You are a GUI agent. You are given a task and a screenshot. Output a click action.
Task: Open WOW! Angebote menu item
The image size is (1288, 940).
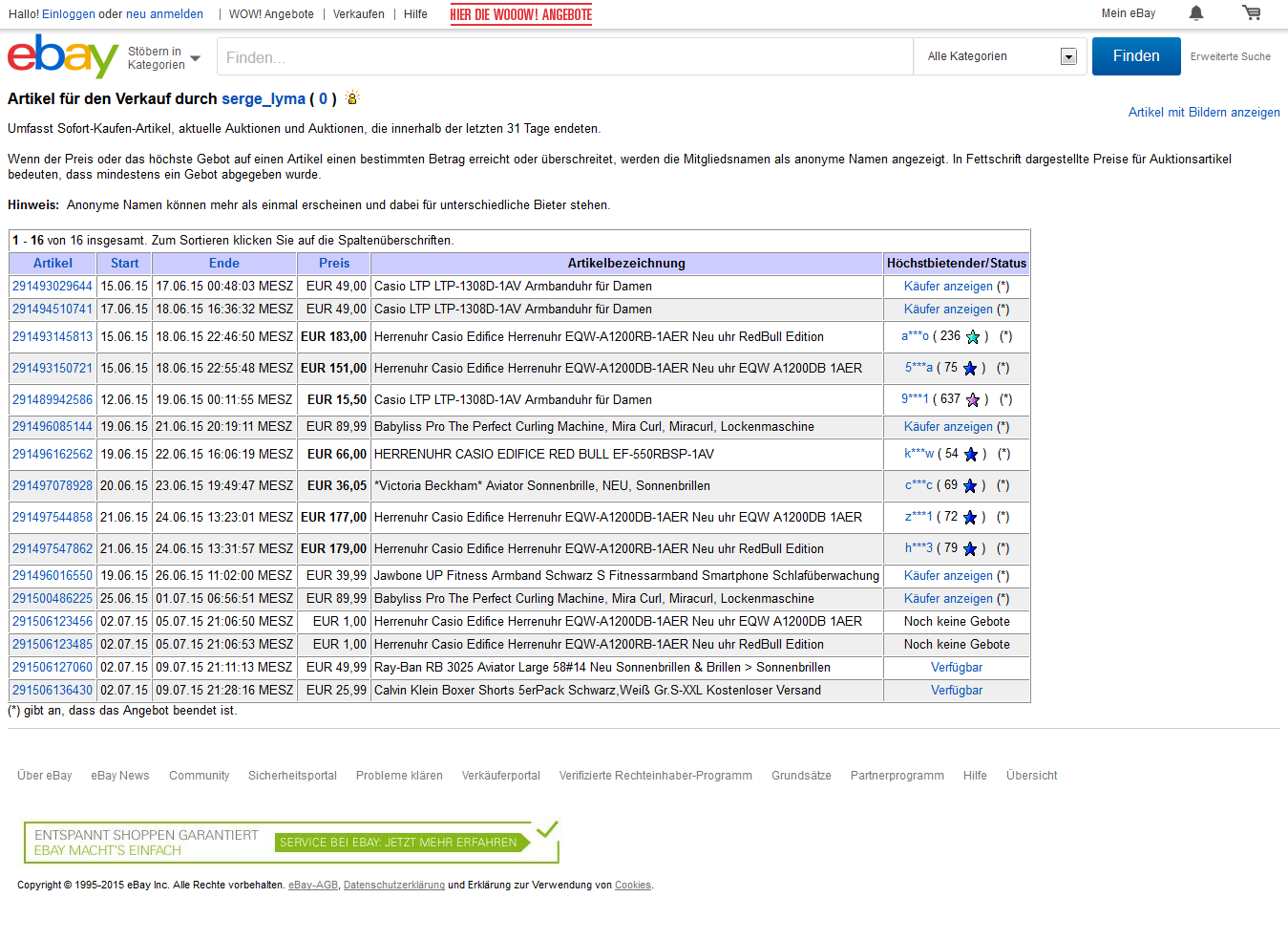(x=271, y=14)
